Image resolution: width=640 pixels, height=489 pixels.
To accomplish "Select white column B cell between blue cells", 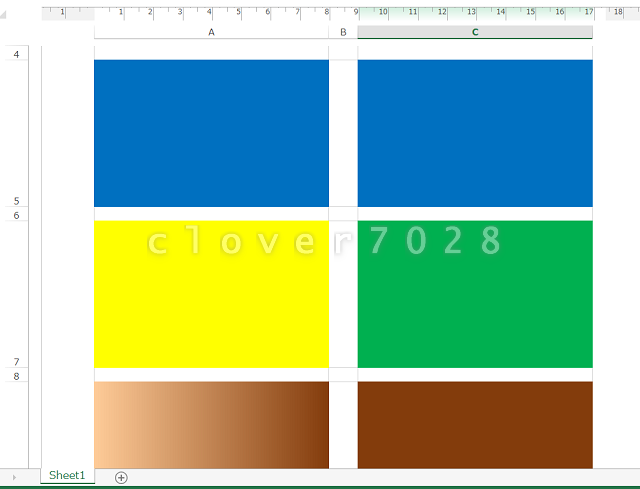I will [x=343, y=133].
